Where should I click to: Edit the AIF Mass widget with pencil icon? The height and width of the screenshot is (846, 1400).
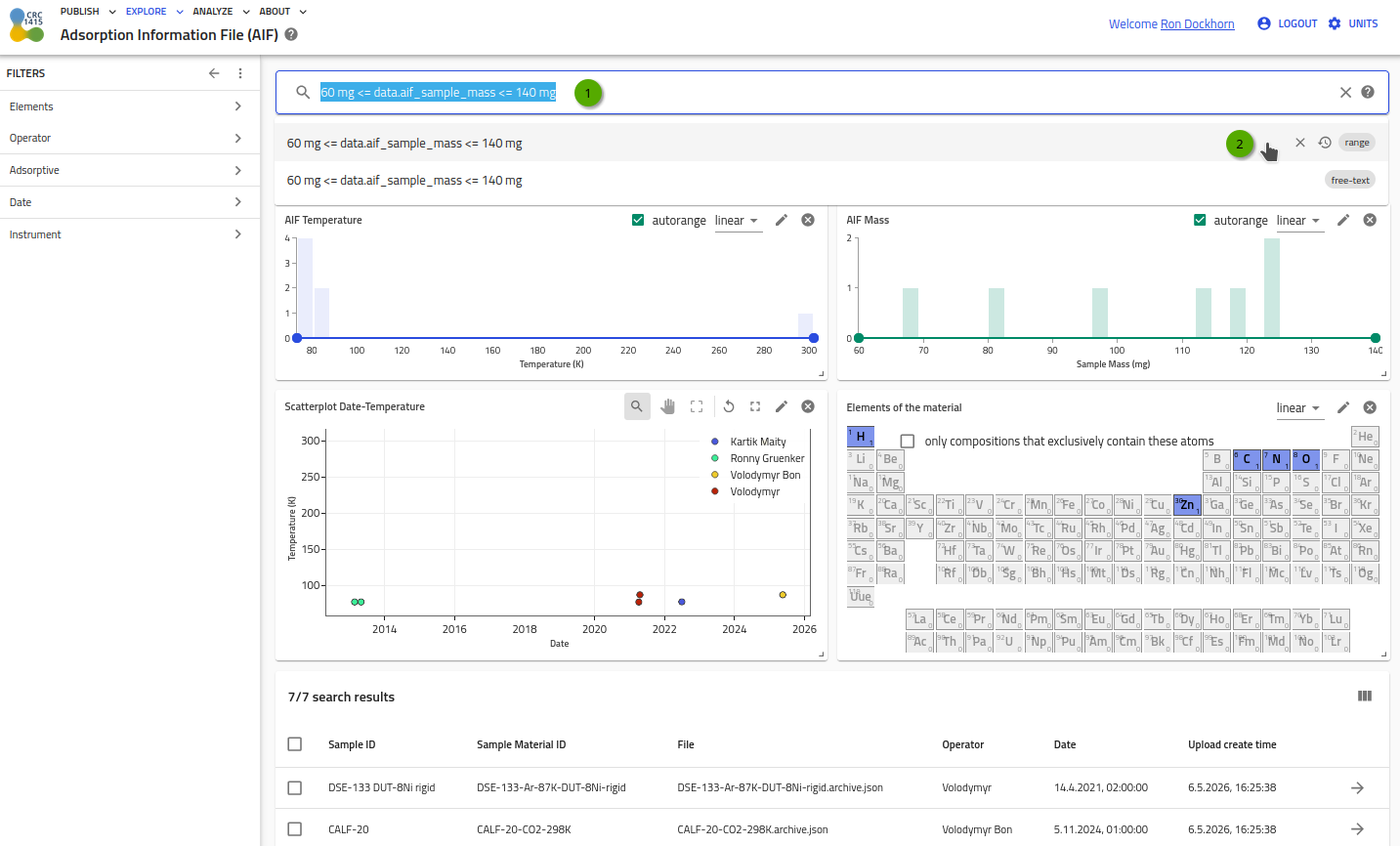coord(1343,220)
